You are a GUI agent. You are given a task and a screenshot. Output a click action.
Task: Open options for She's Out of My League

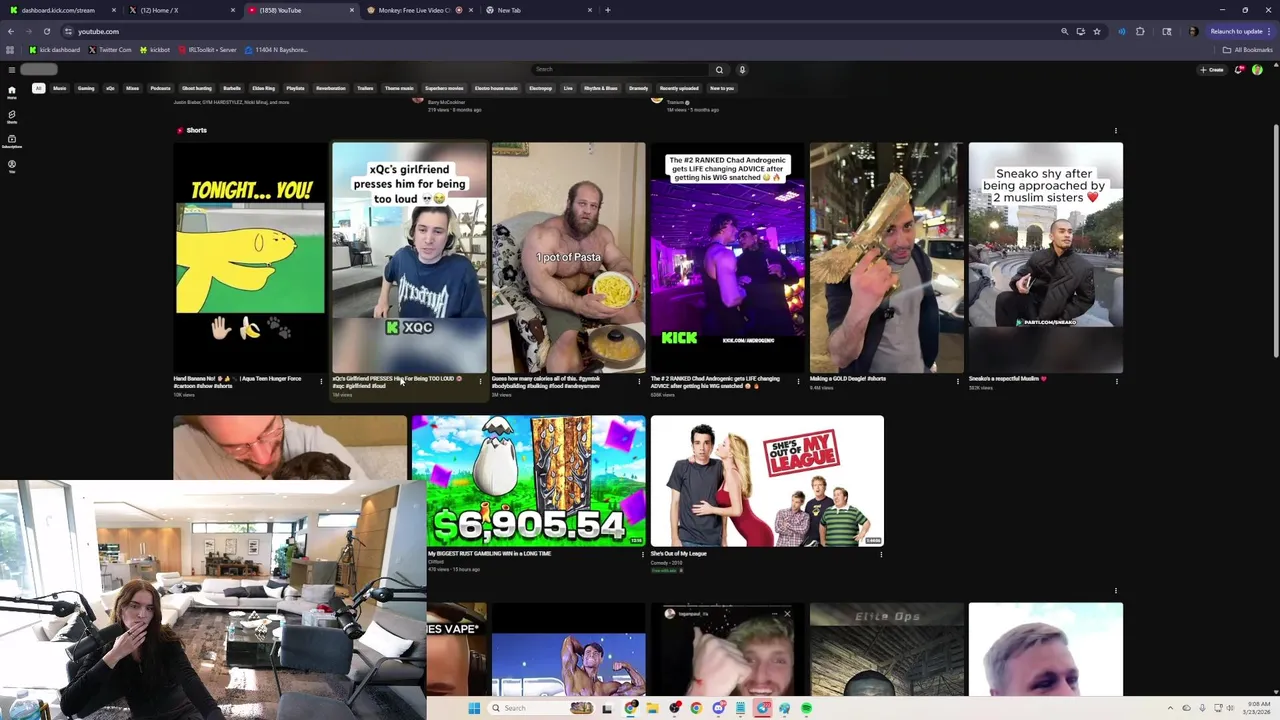880,555
